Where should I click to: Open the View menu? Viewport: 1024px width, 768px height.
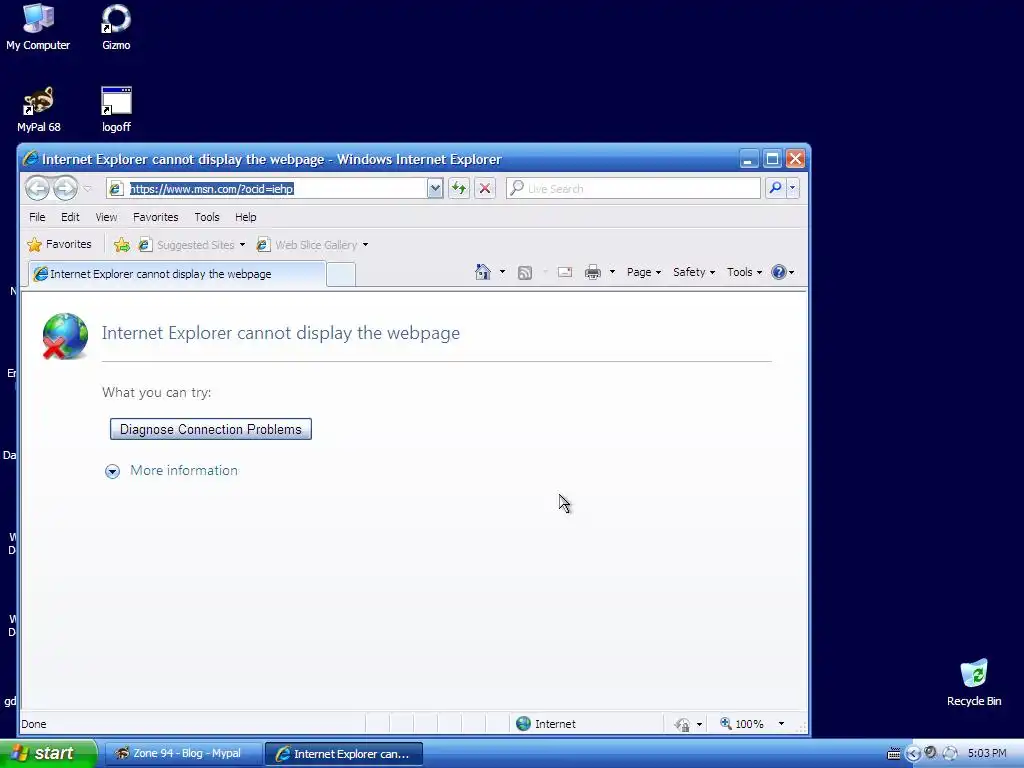point(106,217)
